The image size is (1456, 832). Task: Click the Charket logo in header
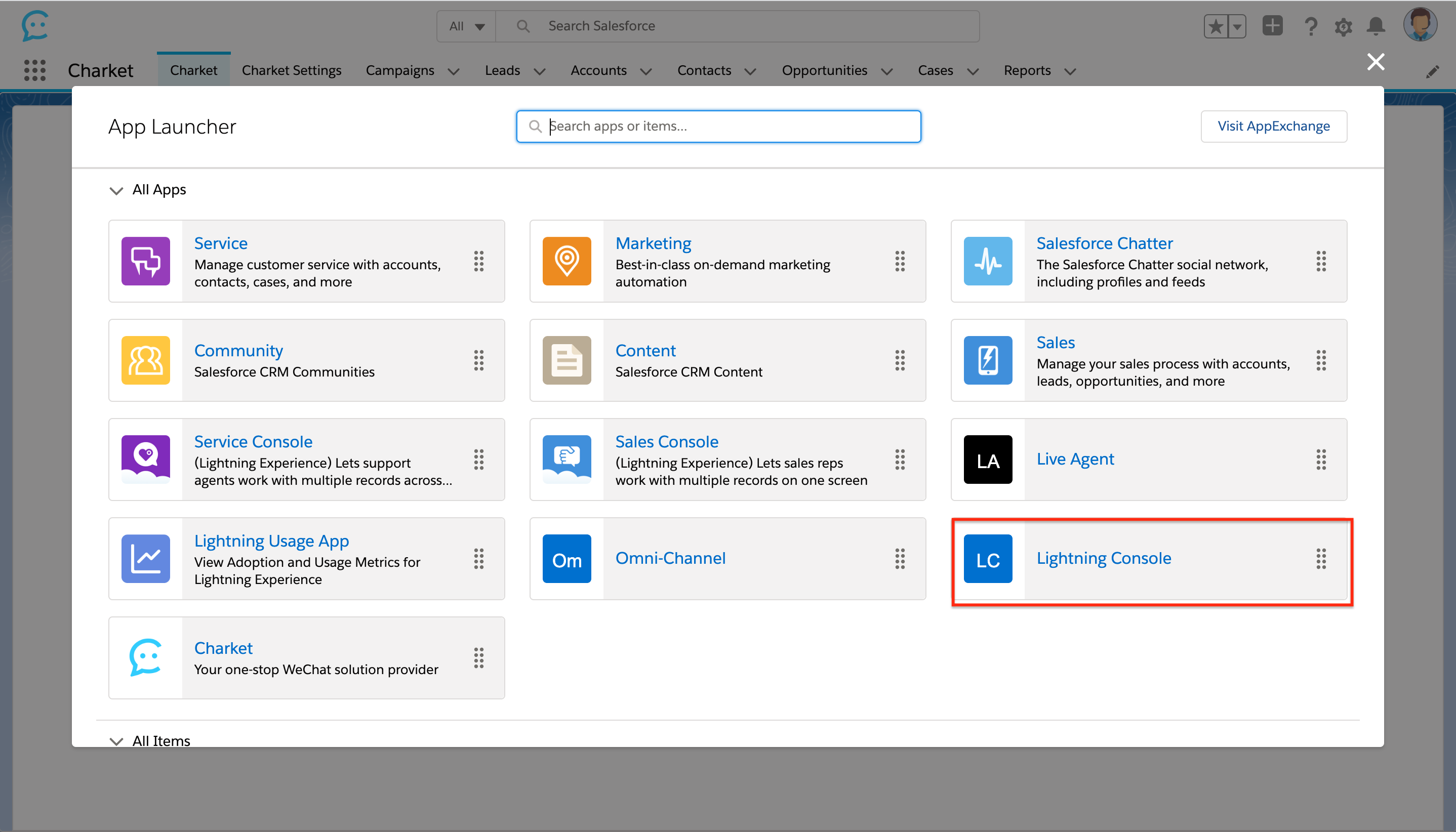[35, 26]
